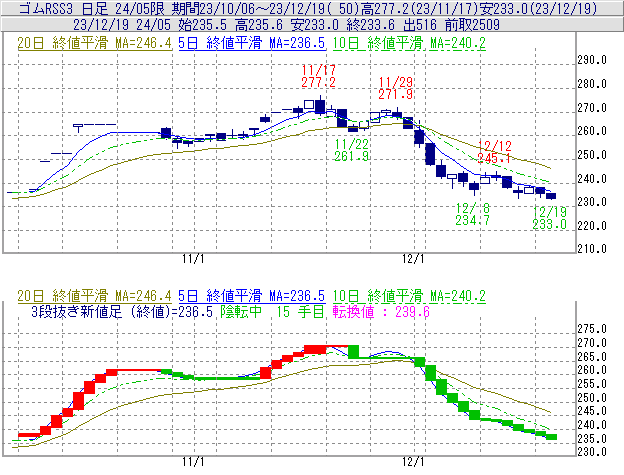Click the 11/1 date label under the bottom chart

tap(193, 462)
